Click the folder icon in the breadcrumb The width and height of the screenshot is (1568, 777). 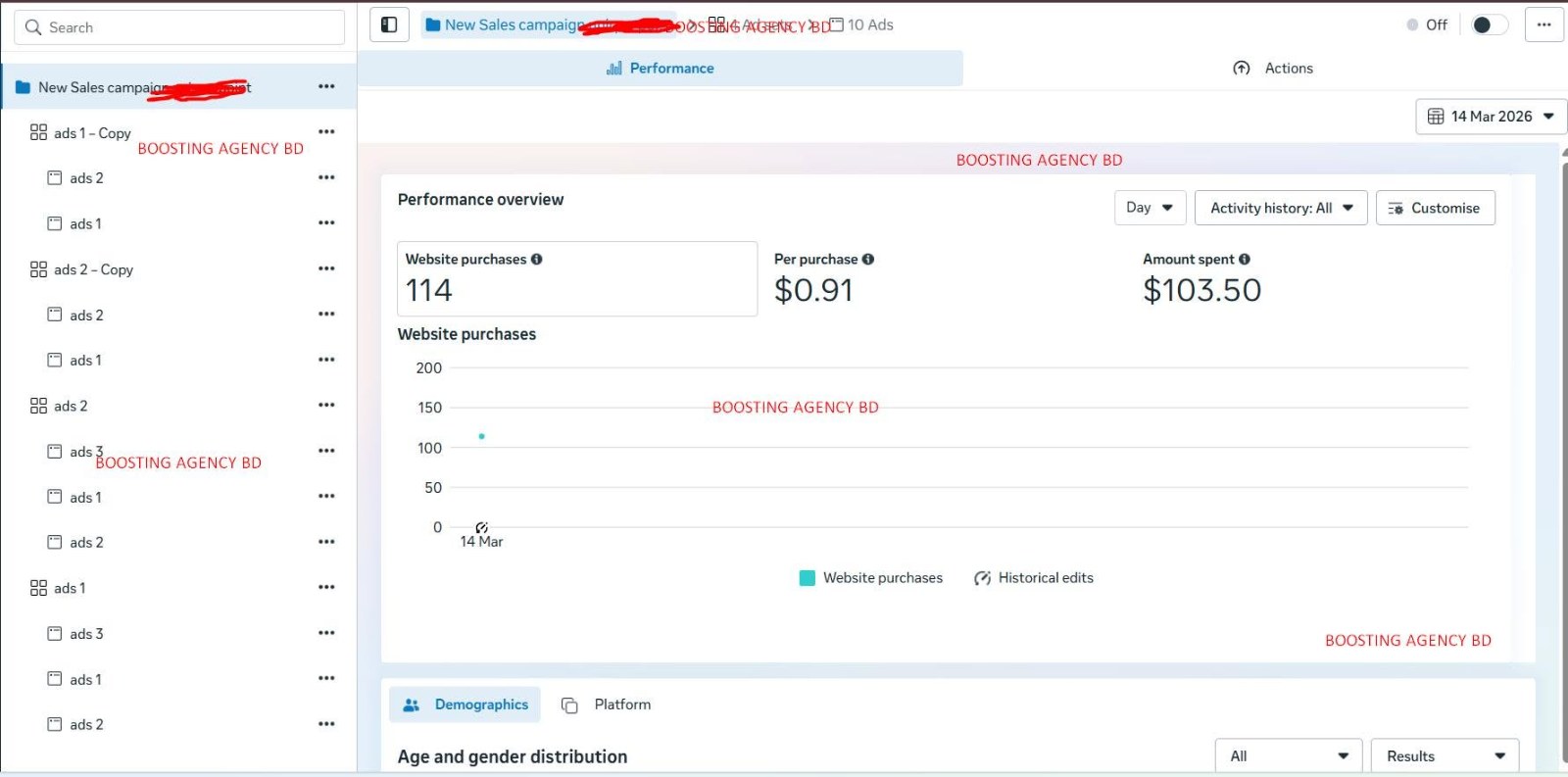pos(432,24)
